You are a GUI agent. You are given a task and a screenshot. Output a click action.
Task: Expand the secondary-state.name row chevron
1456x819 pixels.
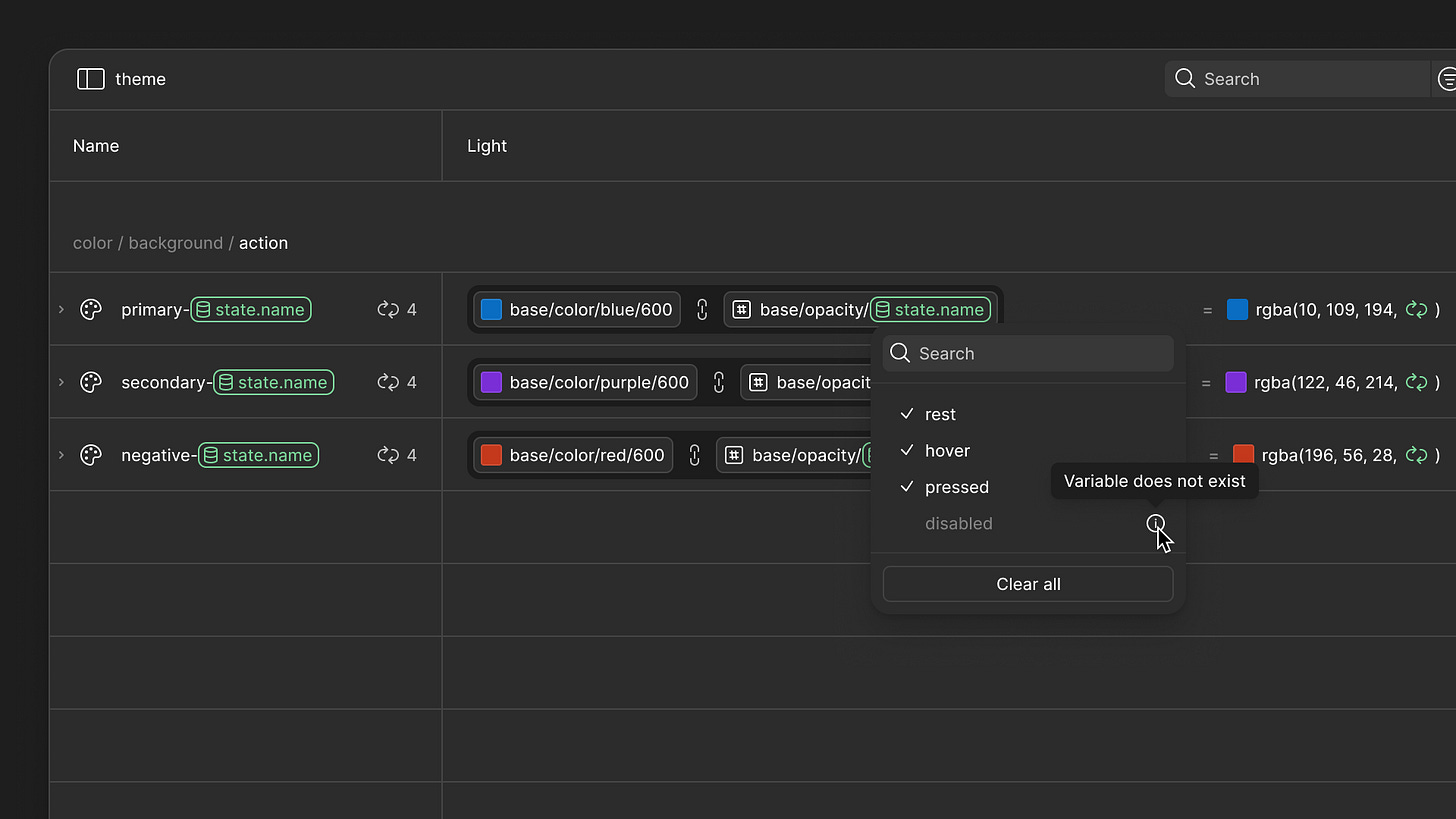click(61, 382)
